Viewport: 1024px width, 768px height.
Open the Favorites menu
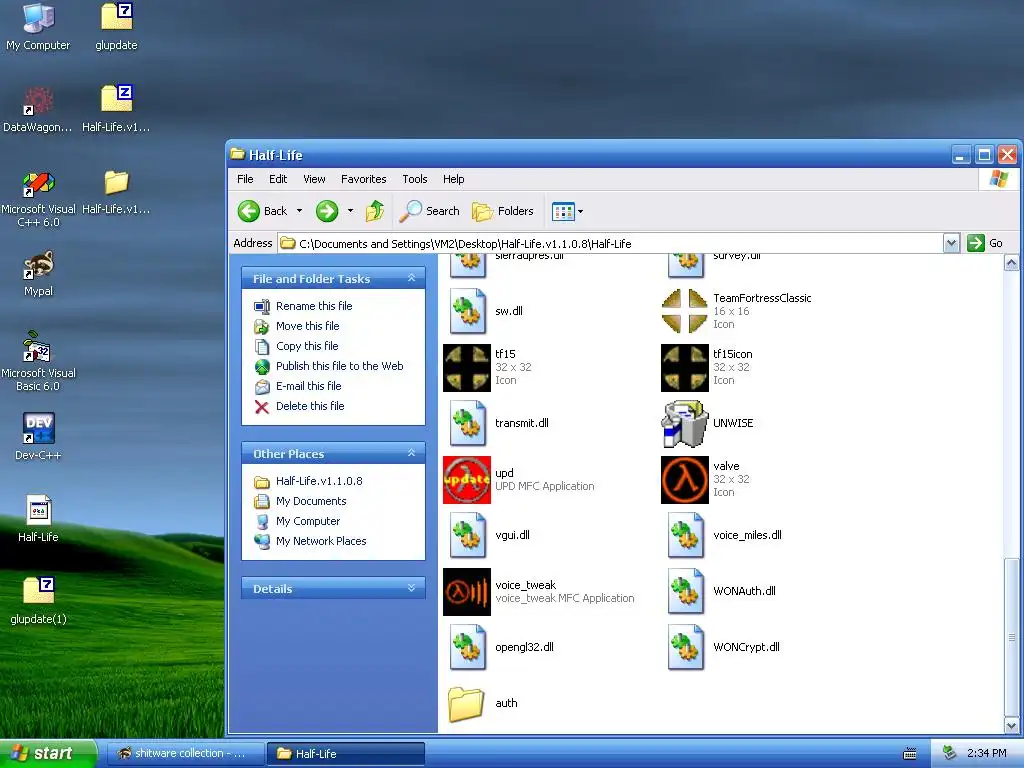[x=363, y=179]
